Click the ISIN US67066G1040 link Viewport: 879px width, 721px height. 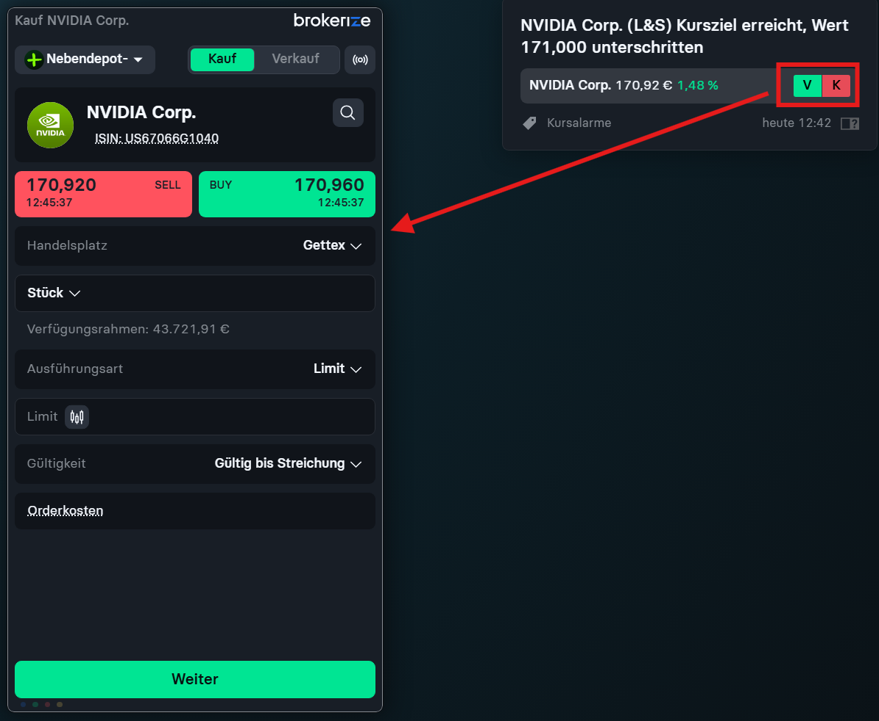[156, 138]
